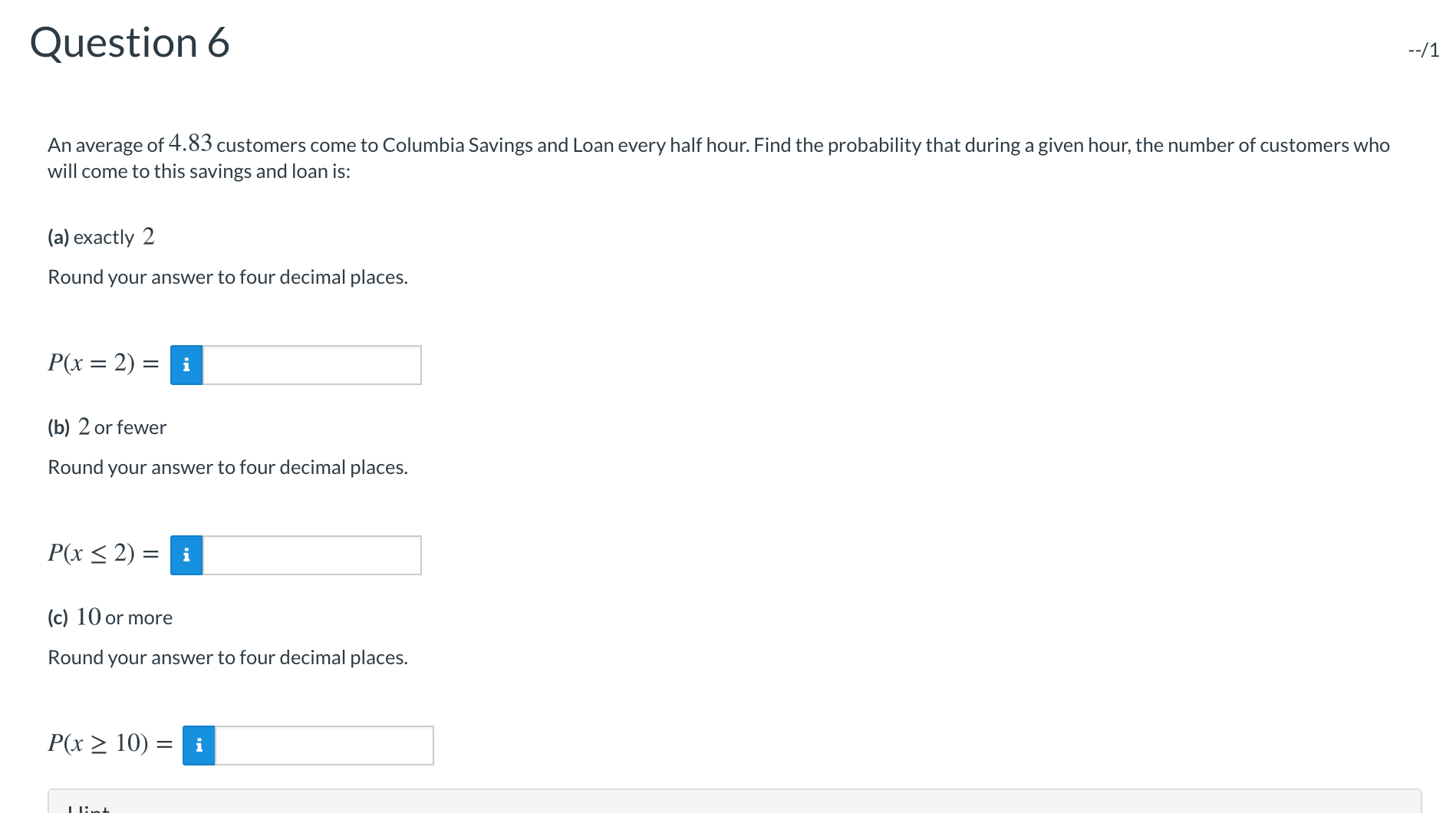Click the part (c) "10 or more" label
Screen dimensions: 1456x813
coord(110,617)
